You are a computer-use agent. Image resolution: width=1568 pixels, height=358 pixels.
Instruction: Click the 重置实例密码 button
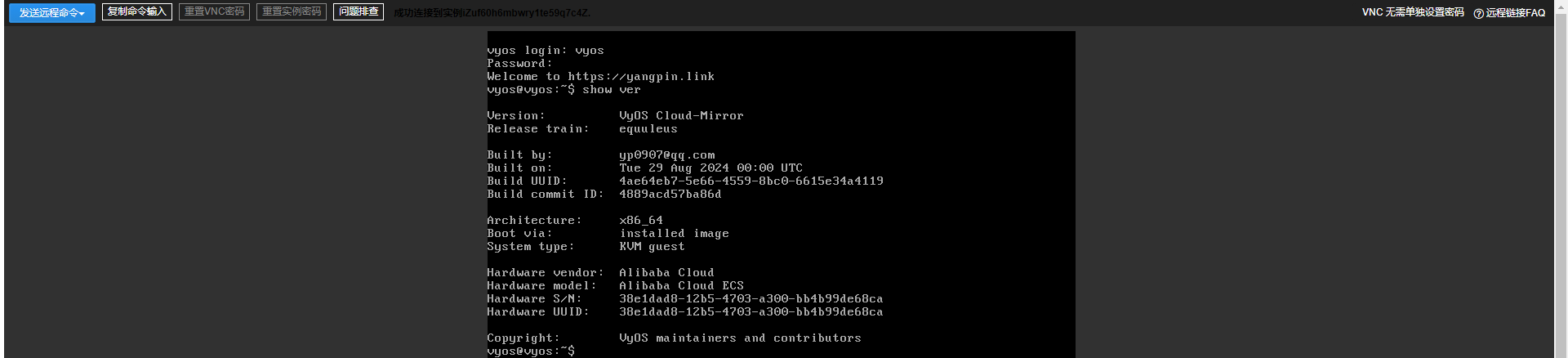click(292, 11)
